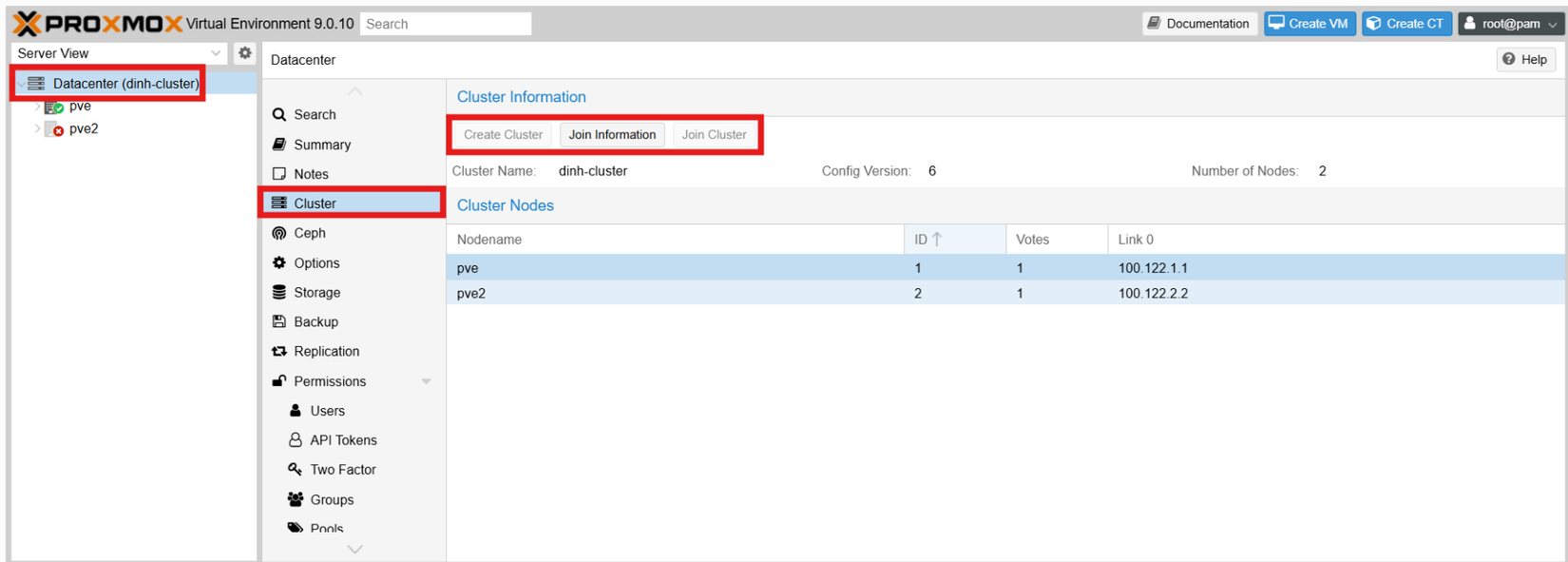Open the Ceph menu item
This screenshot has width=1568, height=562.
pos(353,233)
